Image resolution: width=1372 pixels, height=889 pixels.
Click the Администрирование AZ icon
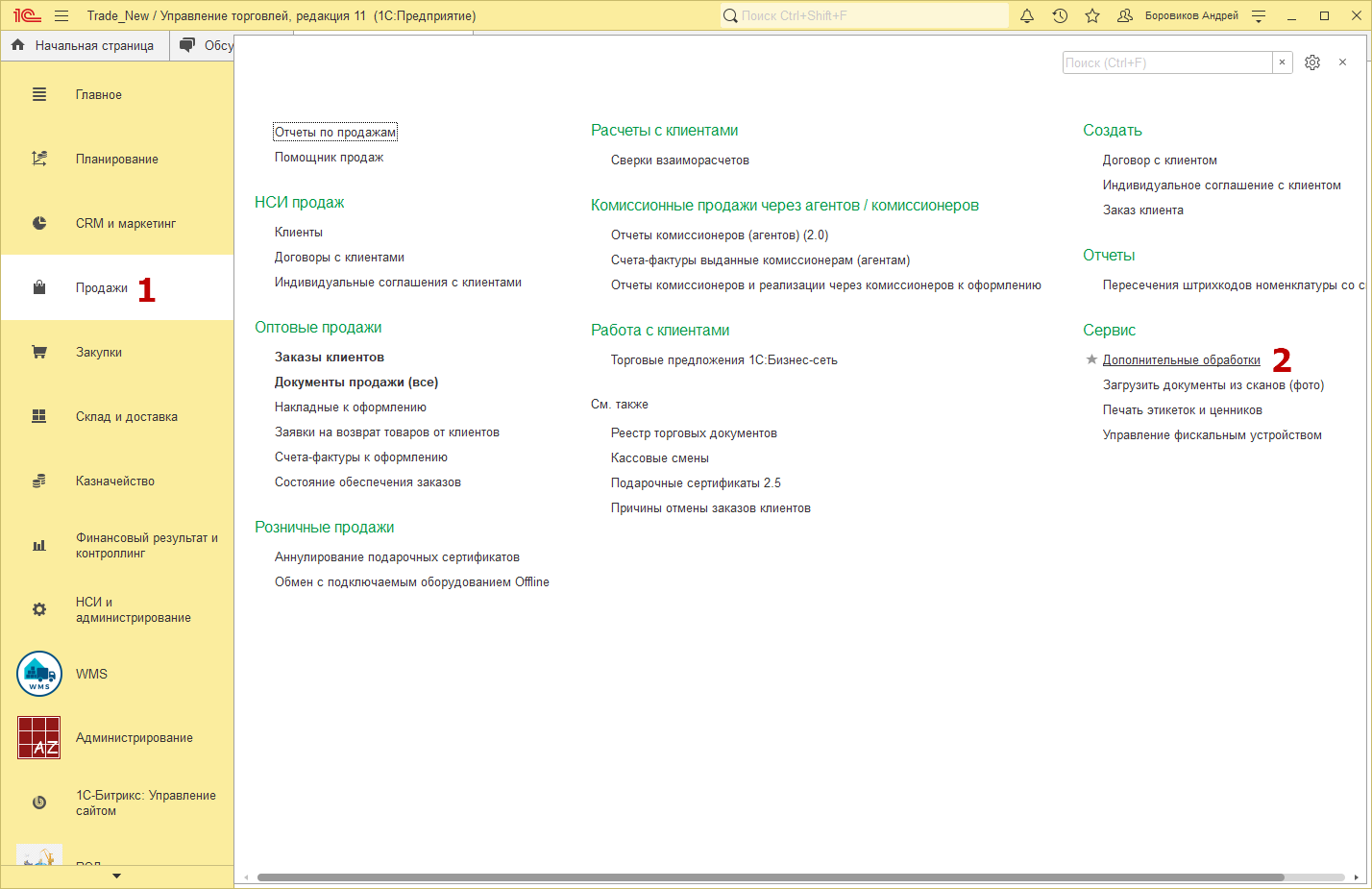pyautogui.click(x=39, y=738)
